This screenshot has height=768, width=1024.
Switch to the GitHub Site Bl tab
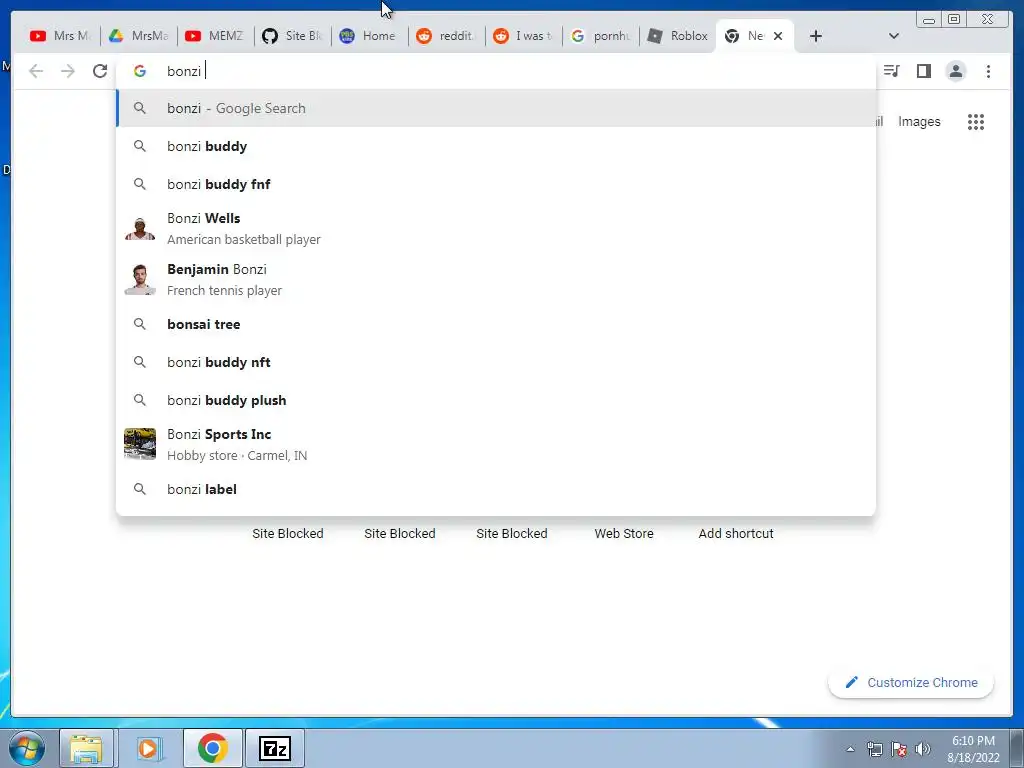click(292, 36)
